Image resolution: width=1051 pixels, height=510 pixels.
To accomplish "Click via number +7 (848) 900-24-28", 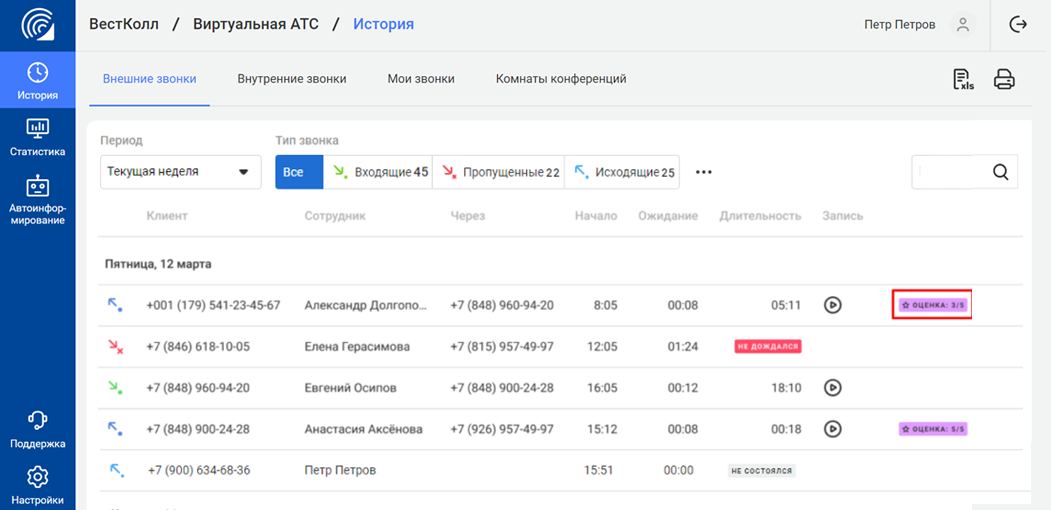I will pyautogui.click(x=502, y=388).
